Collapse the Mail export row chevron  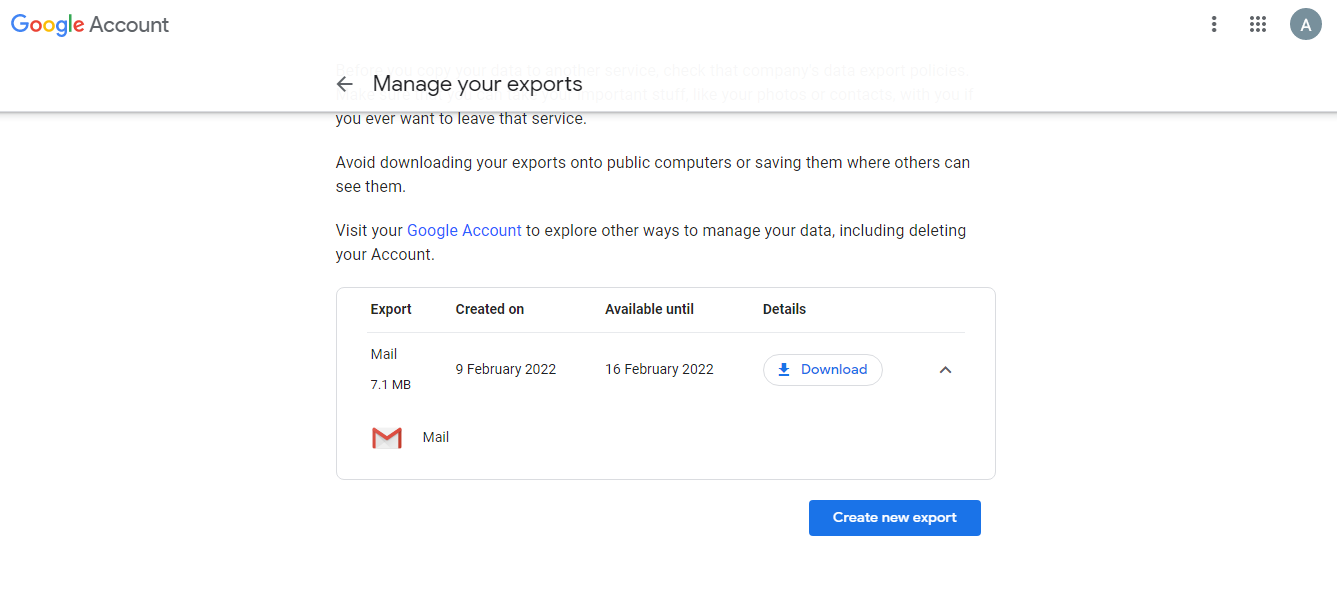[x=945, y=370]
